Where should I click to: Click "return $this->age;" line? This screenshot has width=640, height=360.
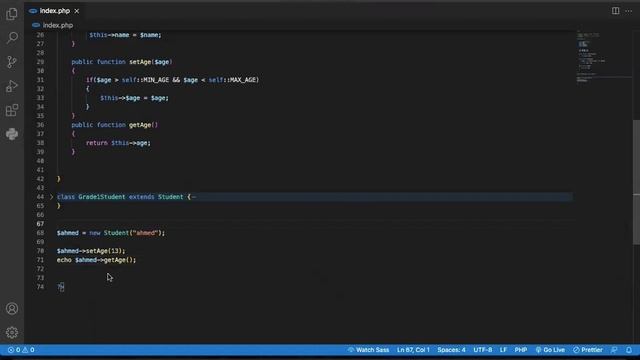coord(118,143)
